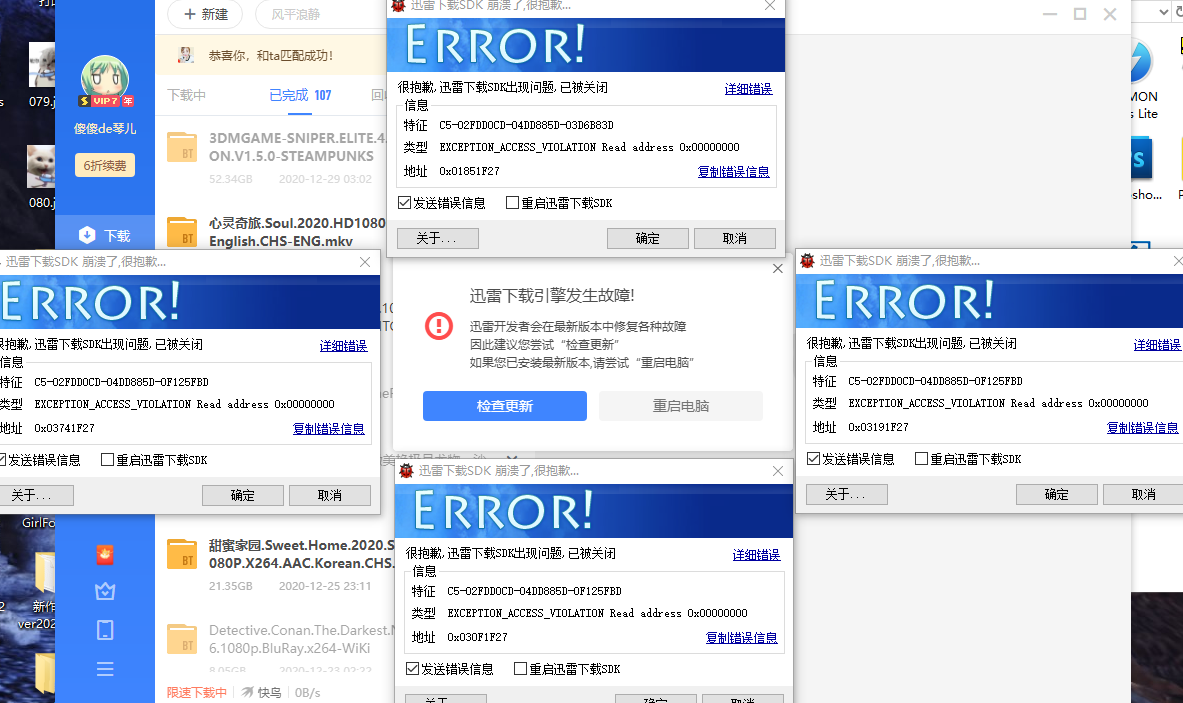Viewport: 1183px width, 703px height.
Task: Click the red envelope icon in sidebar
Action: tap(104, 554)
